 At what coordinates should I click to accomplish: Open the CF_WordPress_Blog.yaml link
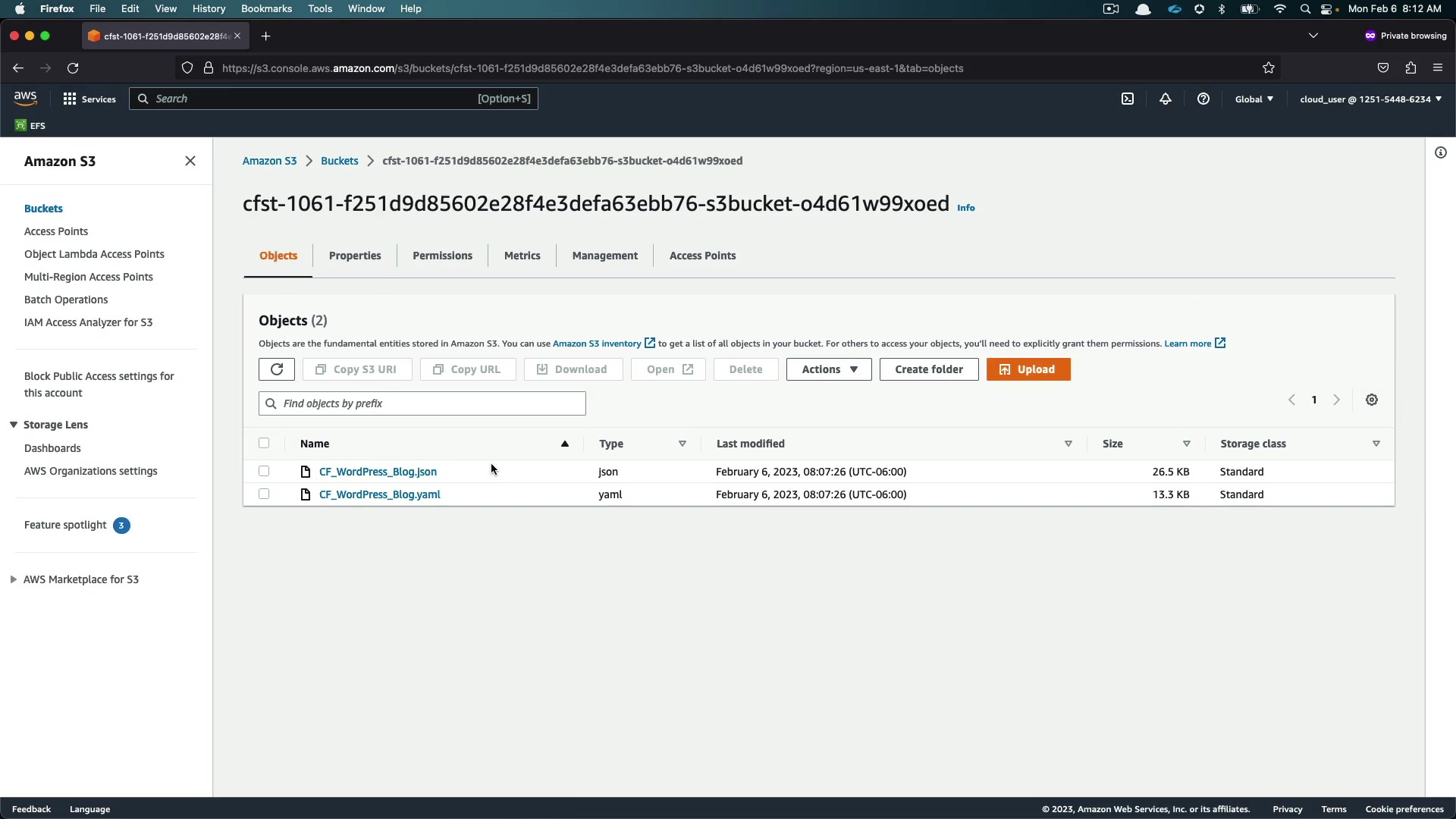coord(379,494)
